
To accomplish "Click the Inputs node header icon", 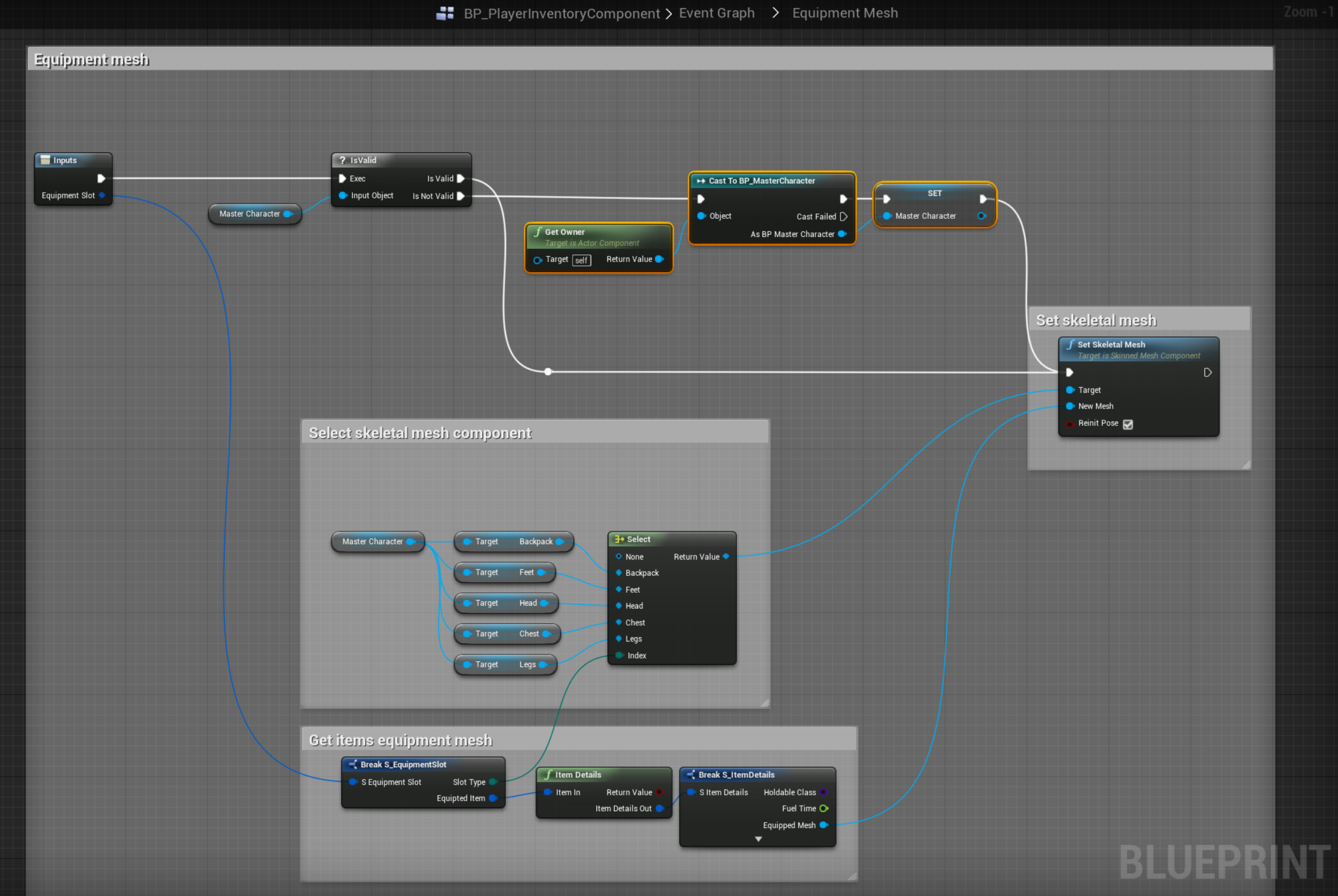I will point(45,160).
